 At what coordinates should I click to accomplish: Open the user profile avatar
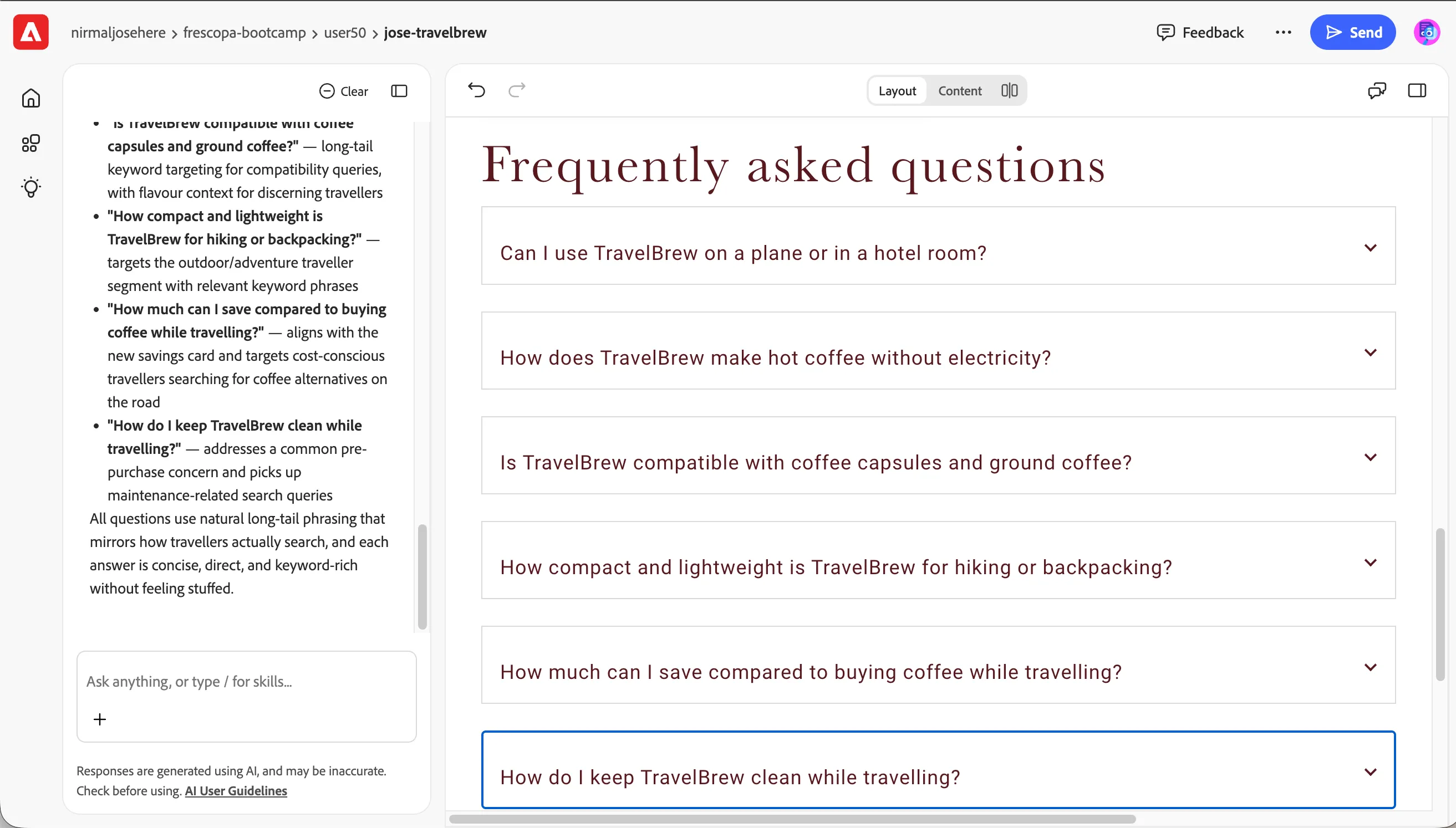click(1427, 32)
